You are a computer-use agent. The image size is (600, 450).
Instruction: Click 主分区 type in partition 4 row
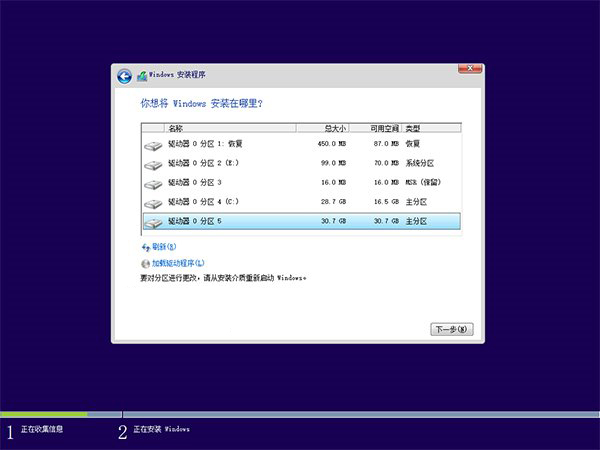click(416, 202)
